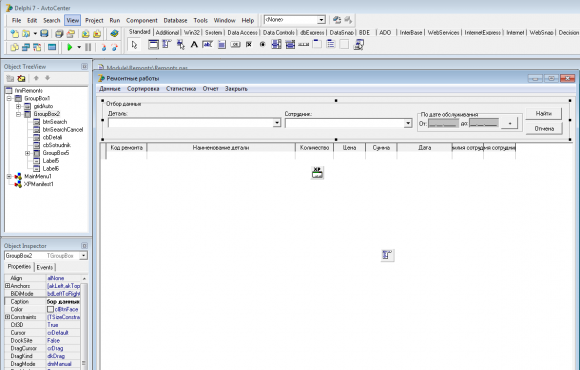Select the XPManifest icon on the form
The image size is (580, 370).
317,173
